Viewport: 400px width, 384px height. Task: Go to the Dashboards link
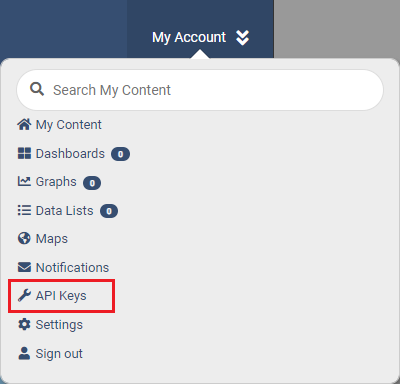[70, 154]
